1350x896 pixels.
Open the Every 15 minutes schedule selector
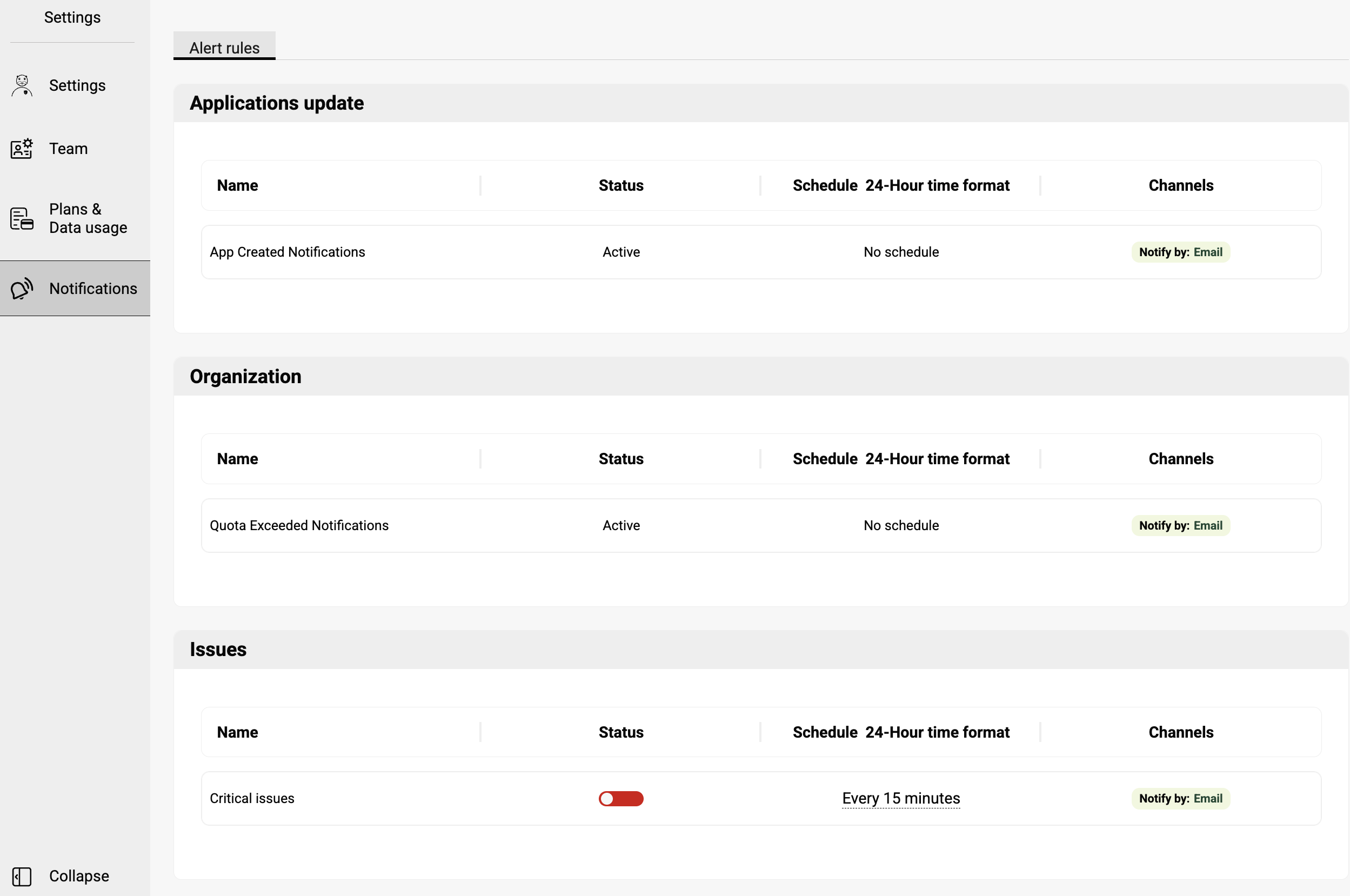click(x=900, y=798)
